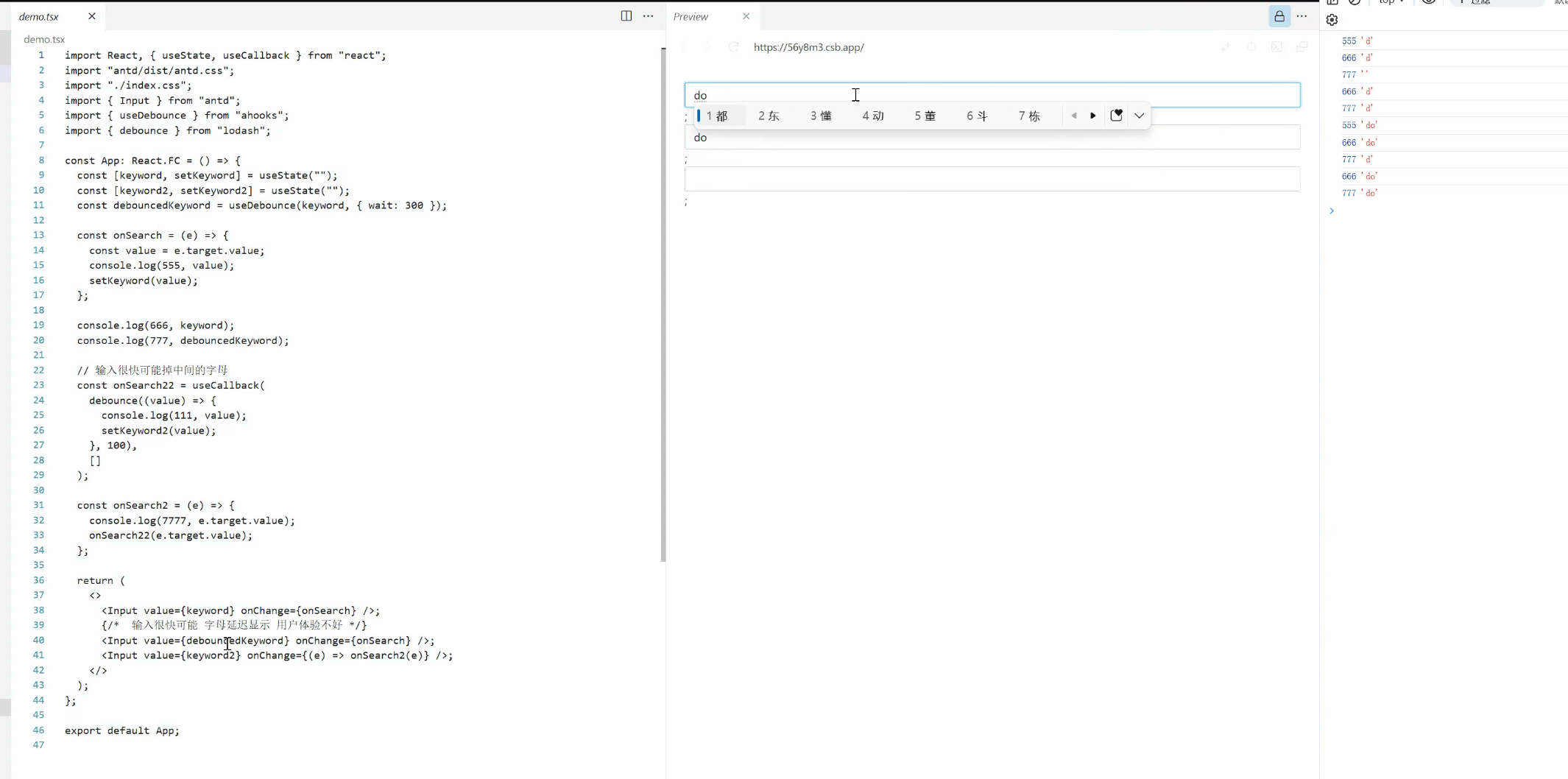Choose IME candidate 6 斗
This screenshot has width=1568, height=779.
point(978,116)
